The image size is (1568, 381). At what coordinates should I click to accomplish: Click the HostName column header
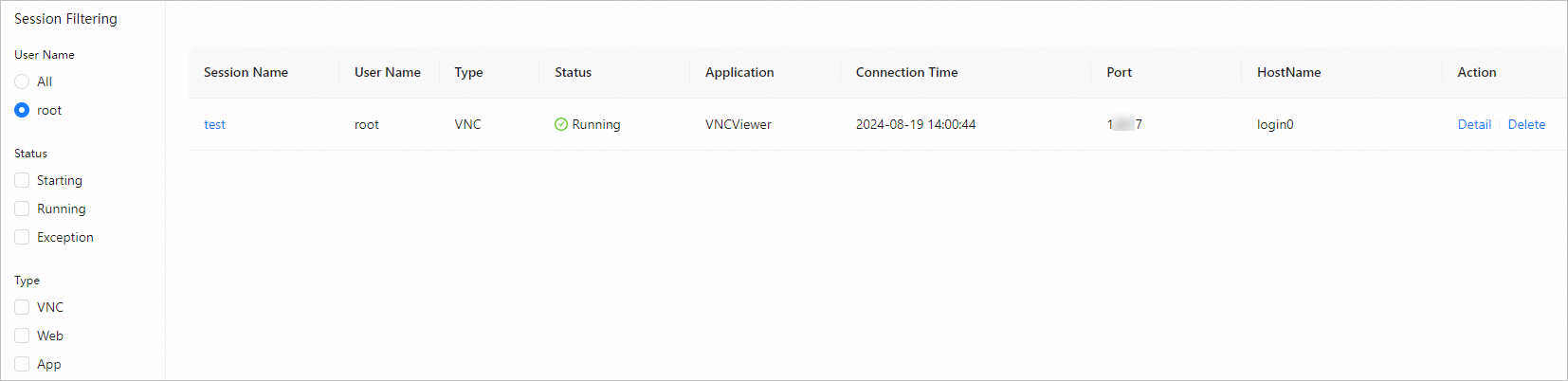tap(1288, 72)
